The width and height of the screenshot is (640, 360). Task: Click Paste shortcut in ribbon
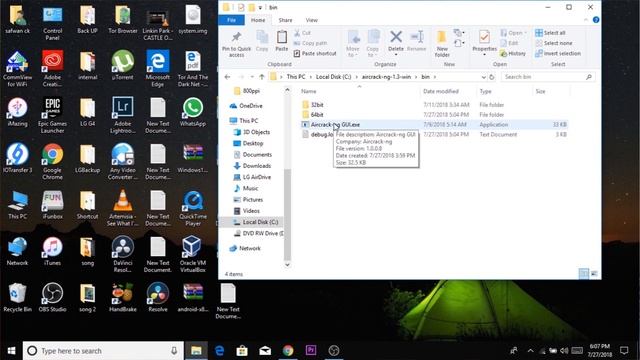pyautogui.click(x=315, y=53)
